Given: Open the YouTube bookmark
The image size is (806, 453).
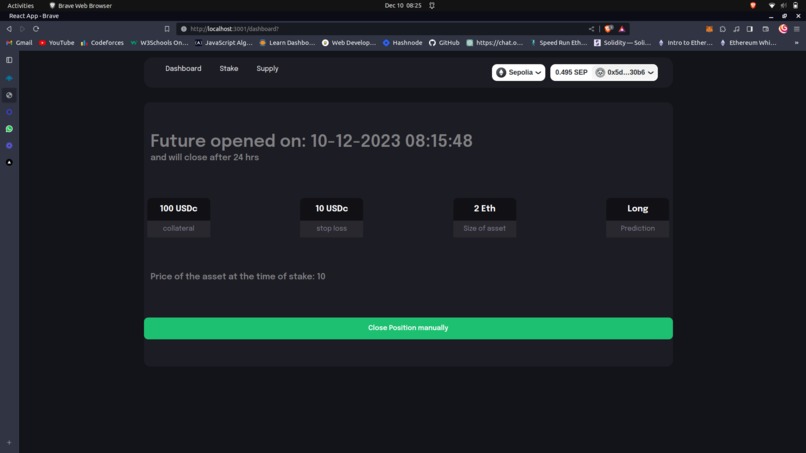Looking at the screenshot, I should click(x=57, y=43).
